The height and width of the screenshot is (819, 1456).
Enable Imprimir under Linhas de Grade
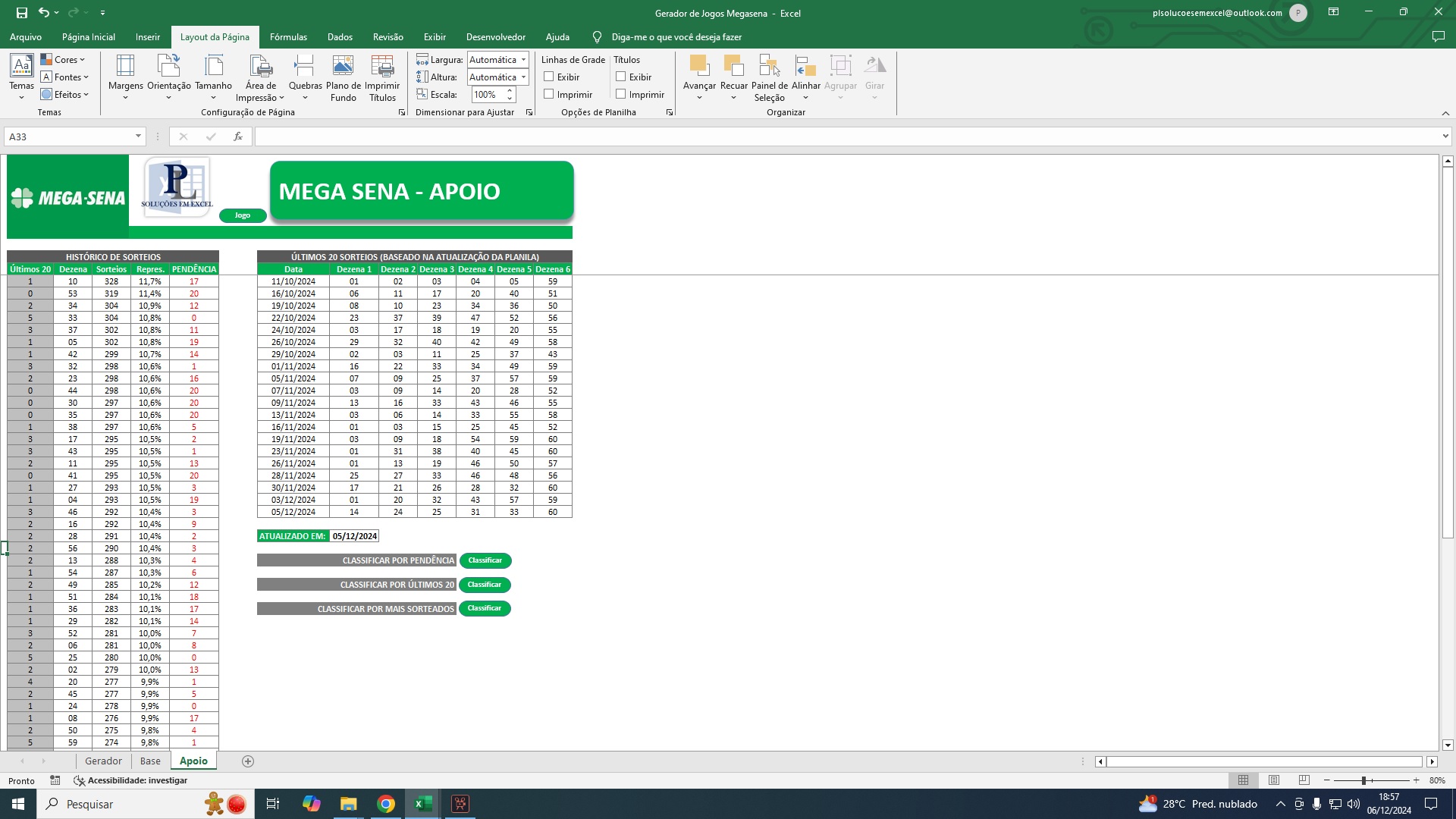tap(549, 94)
